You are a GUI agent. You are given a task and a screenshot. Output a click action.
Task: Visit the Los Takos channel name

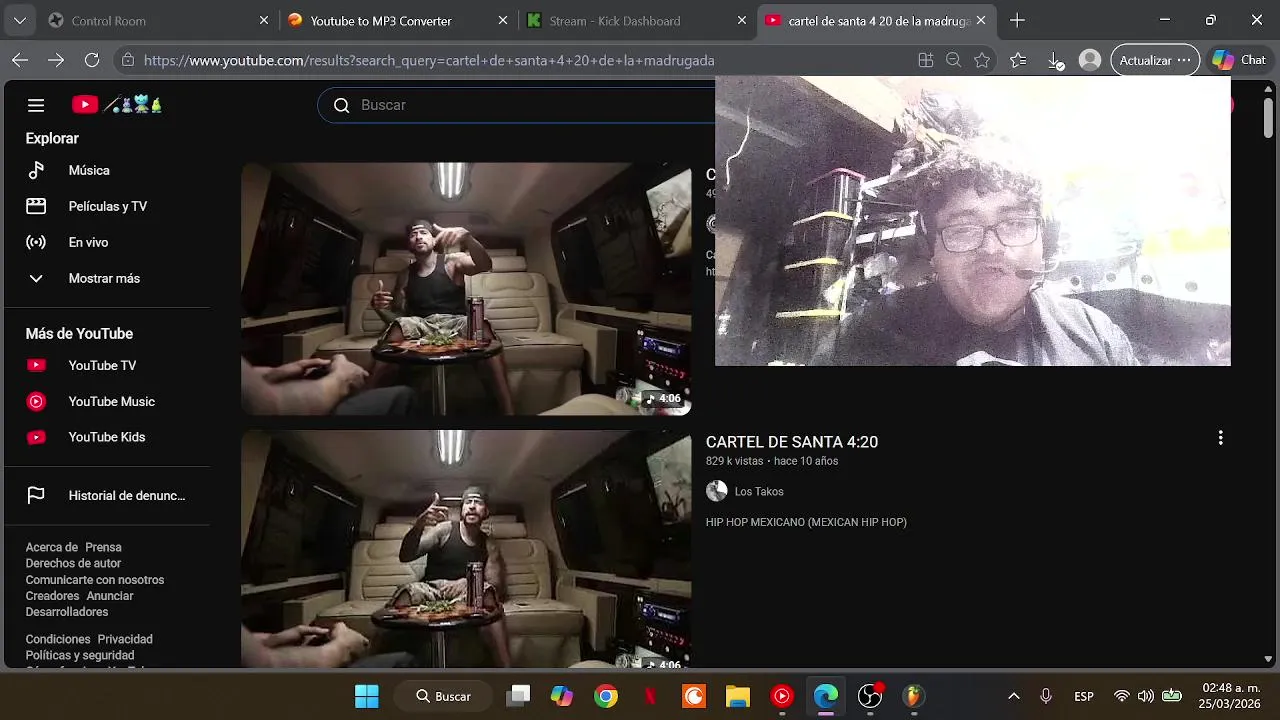[x=759, y=492]
